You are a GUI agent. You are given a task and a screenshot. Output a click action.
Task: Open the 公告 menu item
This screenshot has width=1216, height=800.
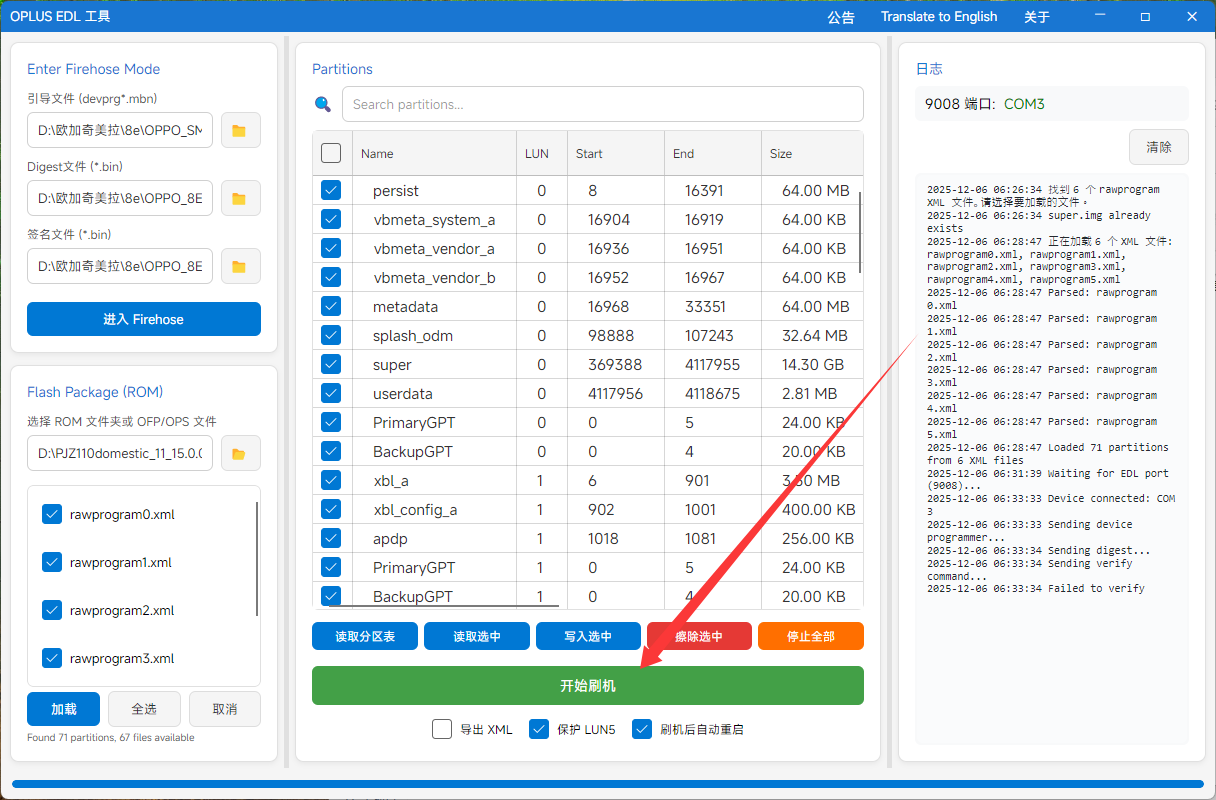[x=841, y=17]
